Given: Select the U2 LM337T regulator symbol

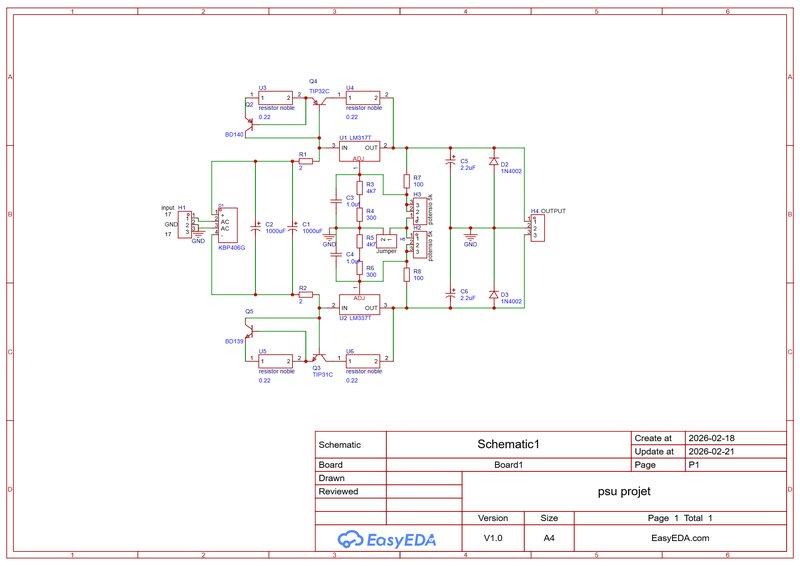Looking at the screenshot, I should coord(360,305).
